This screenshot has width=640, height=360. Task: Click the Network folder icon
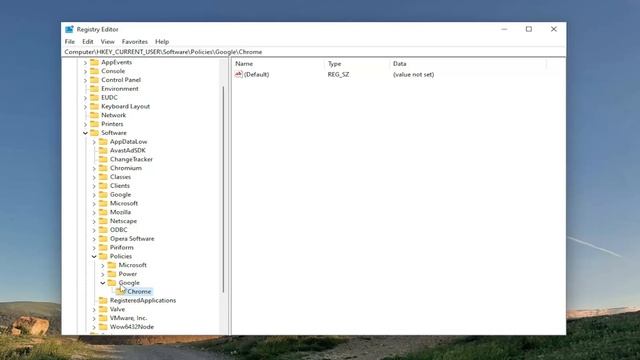click(95, 115)
